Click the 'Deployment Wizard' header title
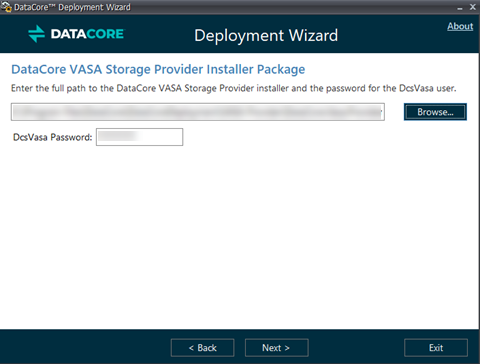The image size is (480, 364). (x=266, y=36)
